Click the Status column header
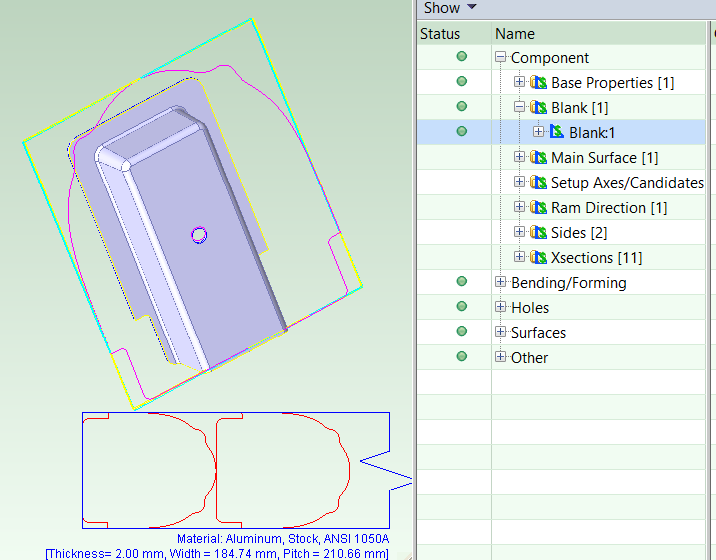Screen dimensions: 716x560 440,34
